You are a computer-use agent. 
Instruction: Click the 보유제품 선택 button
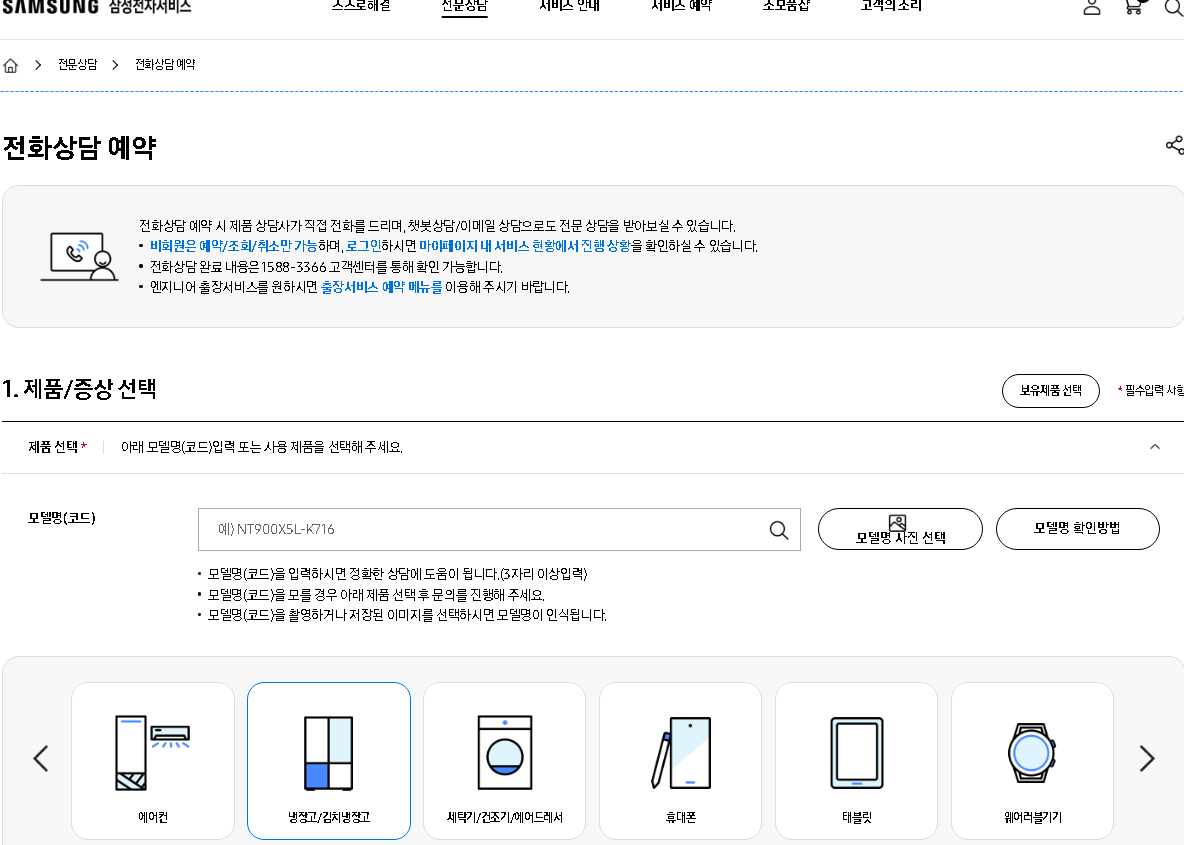click(x=1050, y=390)
